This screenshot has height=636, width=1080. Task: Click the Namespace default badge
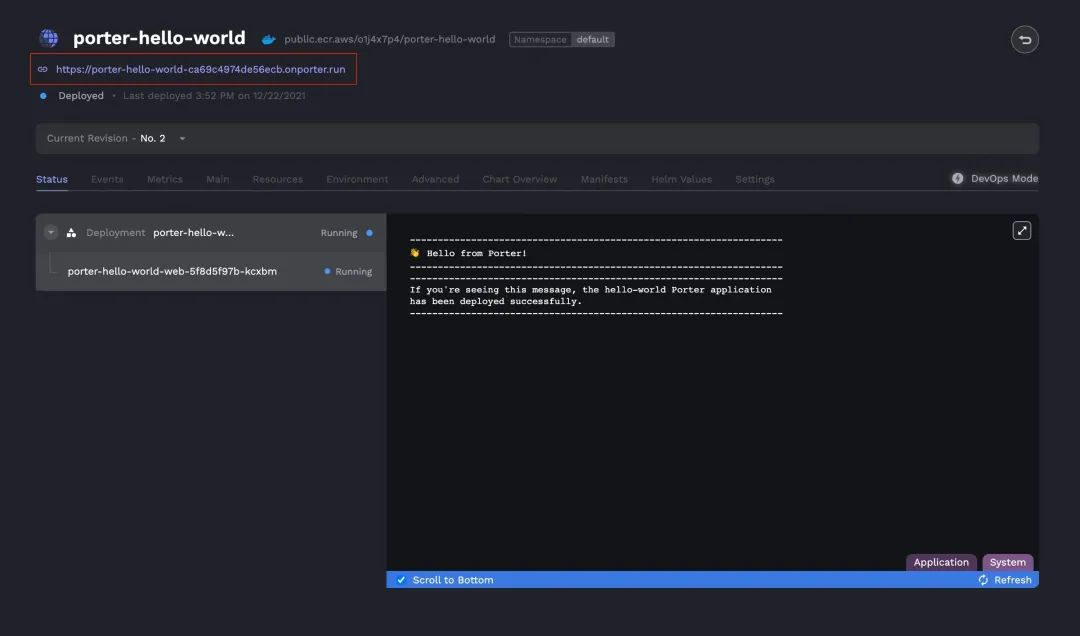point(561,39)
